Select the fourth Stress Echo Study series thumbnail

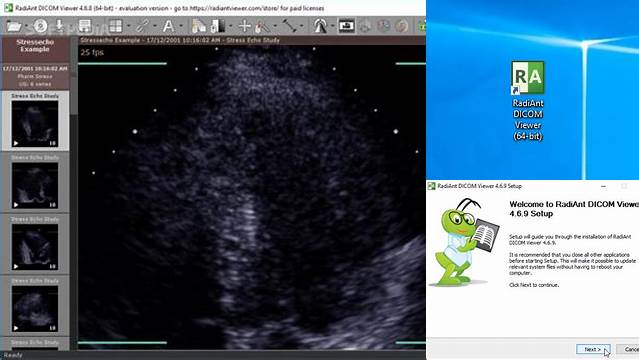[35, 308]
